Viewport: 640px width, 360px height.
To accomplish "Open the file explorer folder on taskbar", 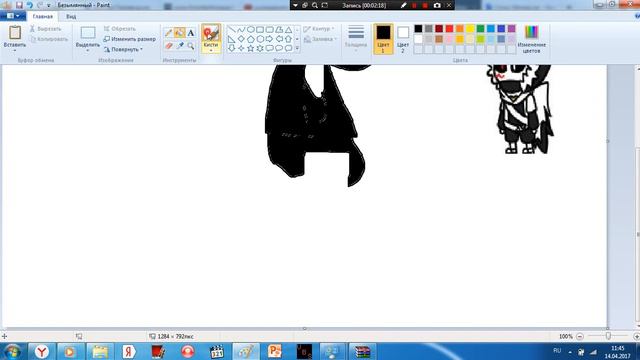I will 100,351.
